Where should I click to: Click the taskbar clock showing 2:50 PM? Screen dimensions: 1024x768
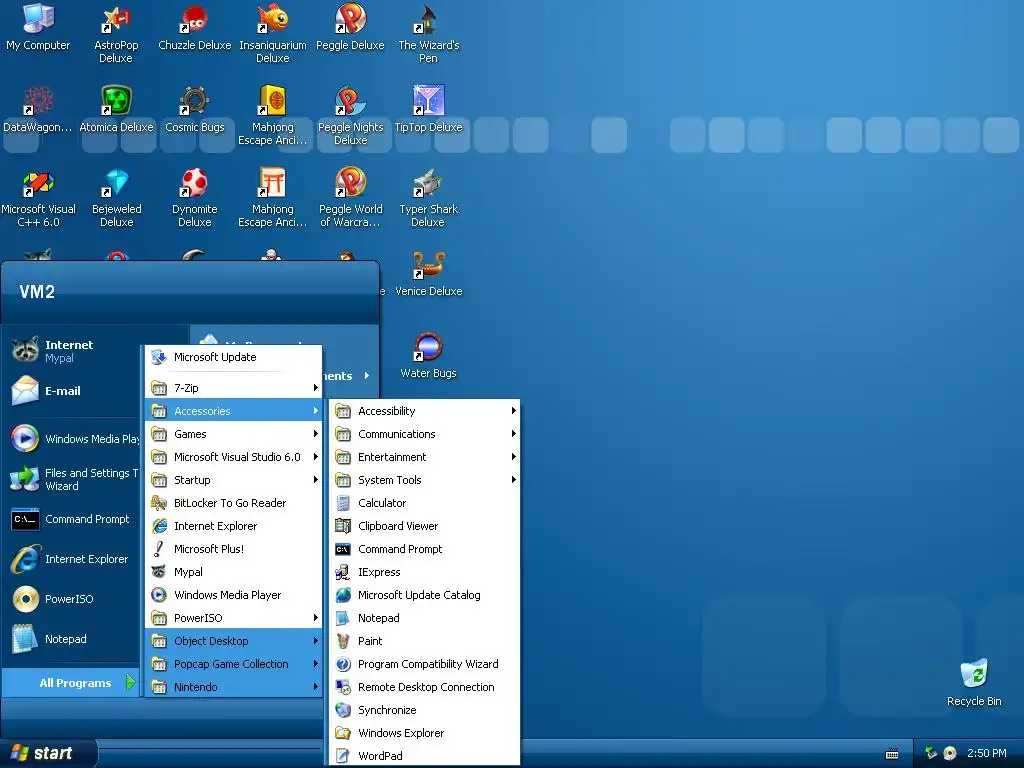tap(987, 753)
